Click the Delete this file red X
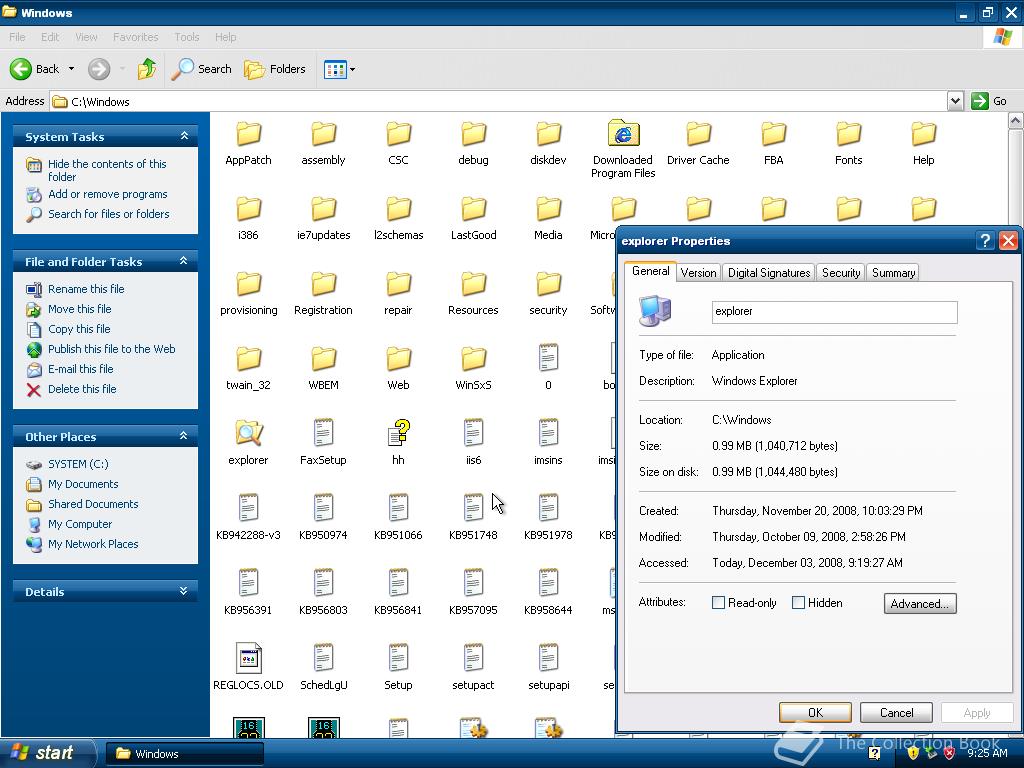The width and height of the screenshot is (1024, 768). pos(34,390)
